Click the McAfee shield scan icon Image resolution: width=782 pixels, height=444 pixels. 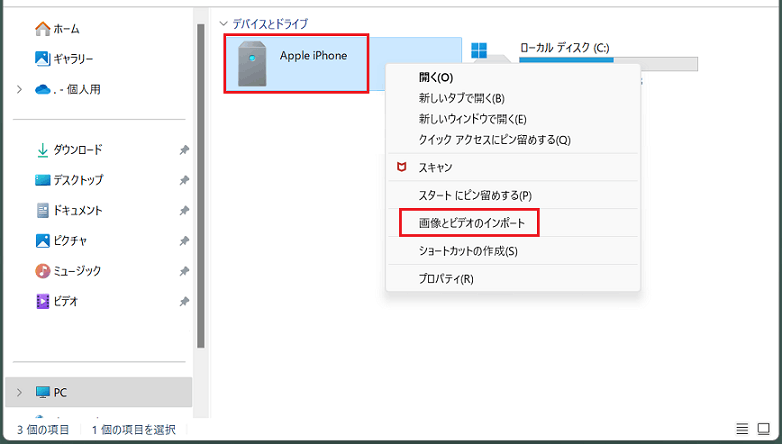(x=401, y=167)
